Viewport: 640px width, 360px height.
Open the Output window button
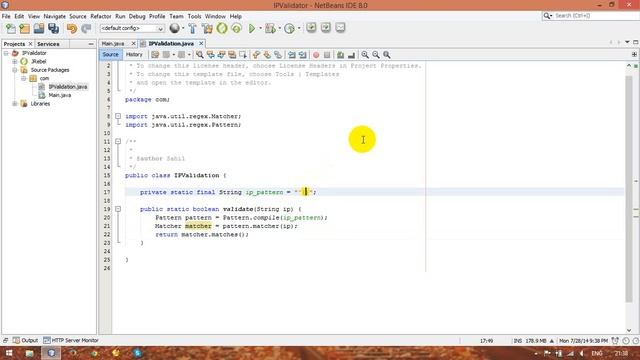tap(25, 340)
